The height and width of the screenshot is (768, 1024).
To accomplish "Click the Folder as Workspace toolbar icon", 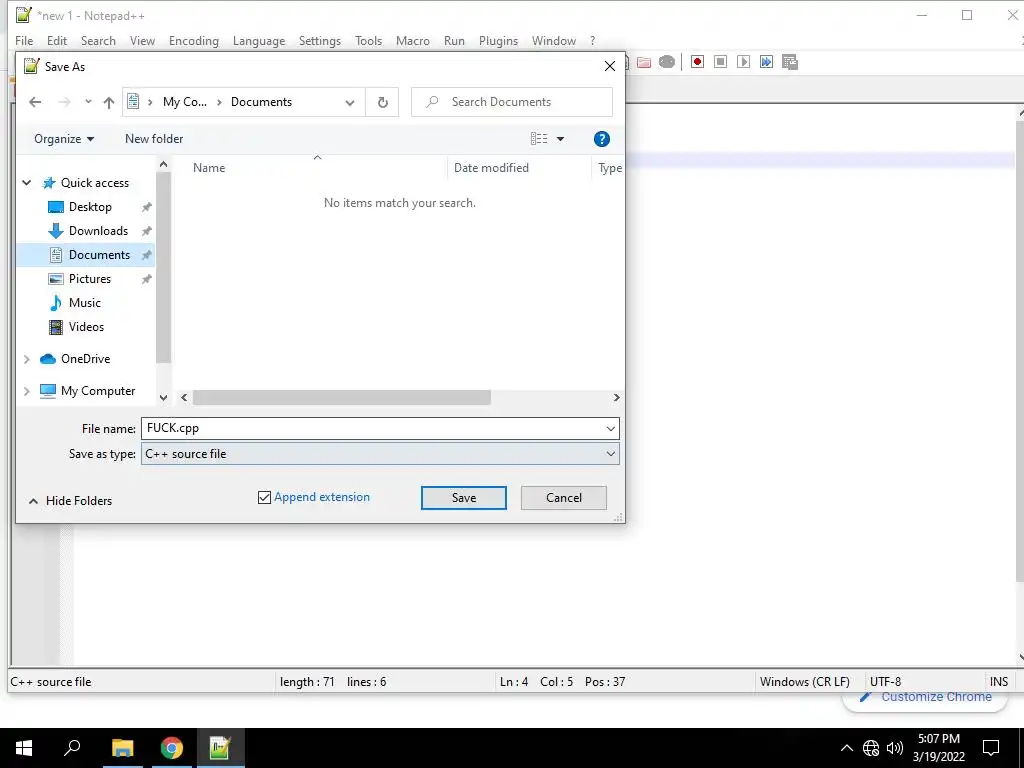I will pos(644,62).
